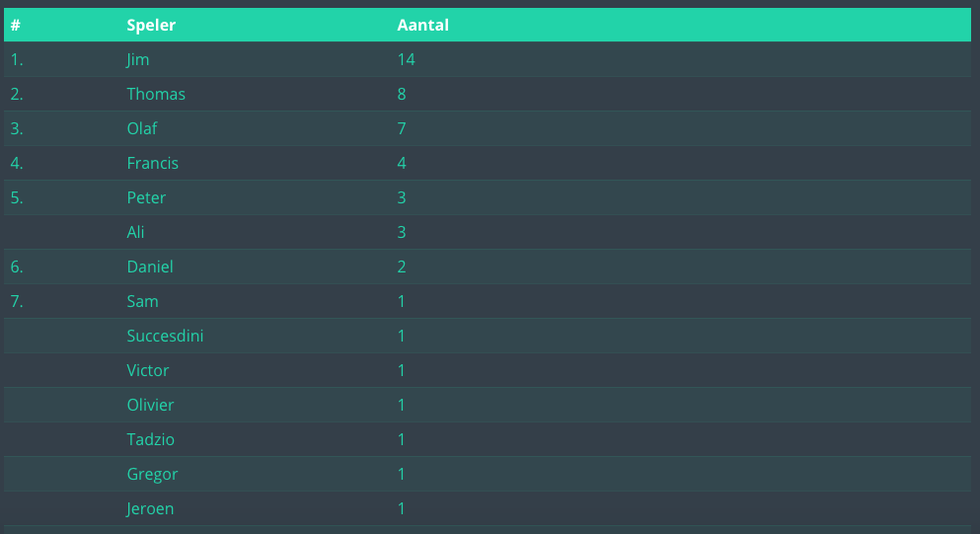Click the # column header
This screenshot has height=534, width=980.
16,25
